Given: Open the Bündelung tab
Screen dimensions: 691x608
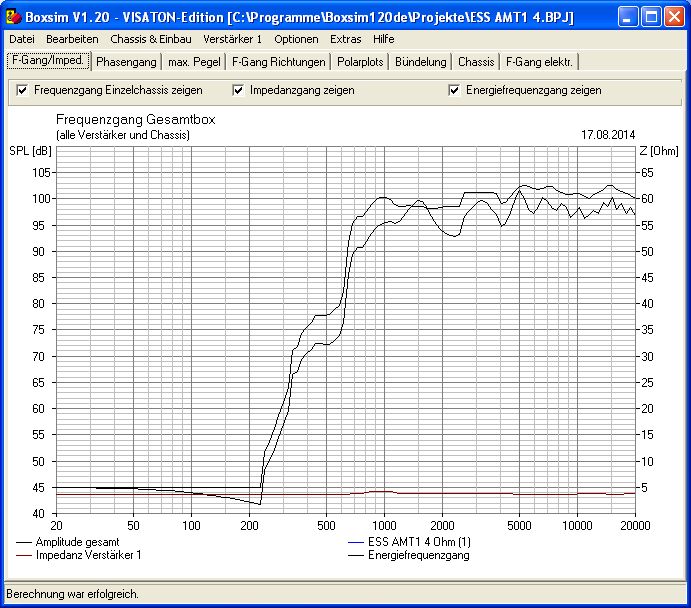Looking at the screenshot, I should tap(420, 62).
